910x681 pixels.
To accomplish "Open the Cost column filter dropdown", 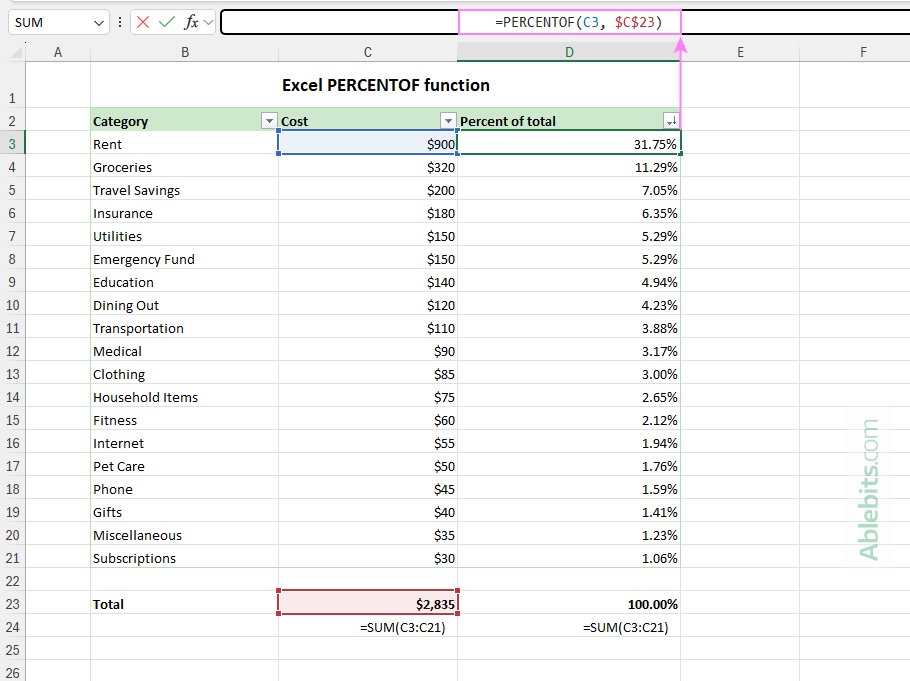I will pyautogui.click(x=448, y=121).
